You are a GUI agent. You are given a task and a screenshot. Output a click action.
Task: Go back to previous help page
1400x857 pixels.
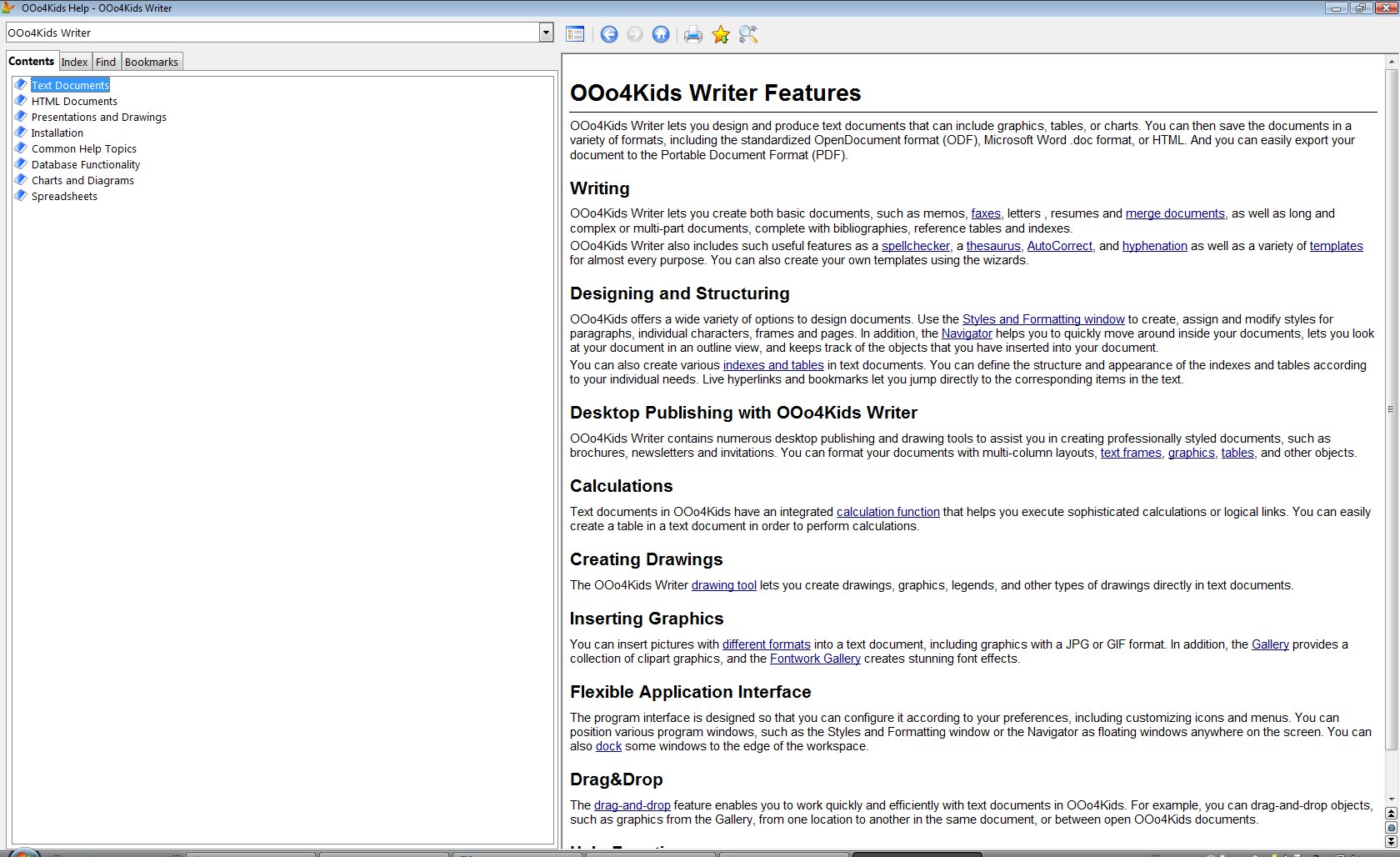[x=609, y=34]
